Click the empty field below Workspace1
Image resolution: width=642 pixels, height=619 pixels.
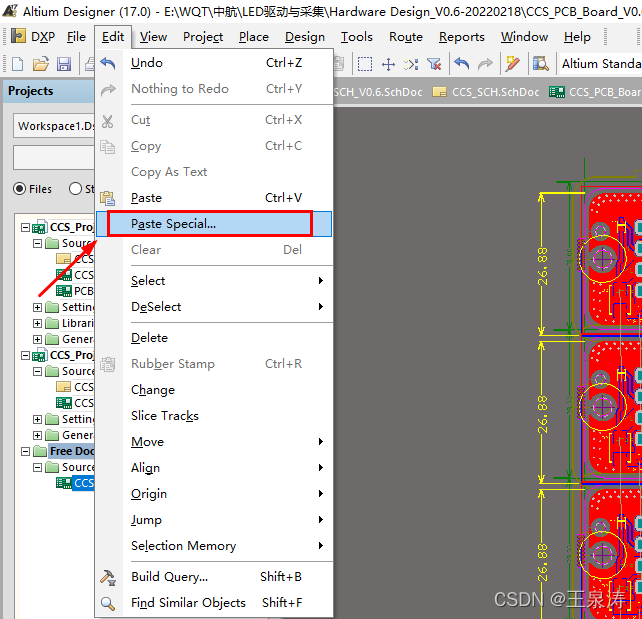[x=54, y=157]
